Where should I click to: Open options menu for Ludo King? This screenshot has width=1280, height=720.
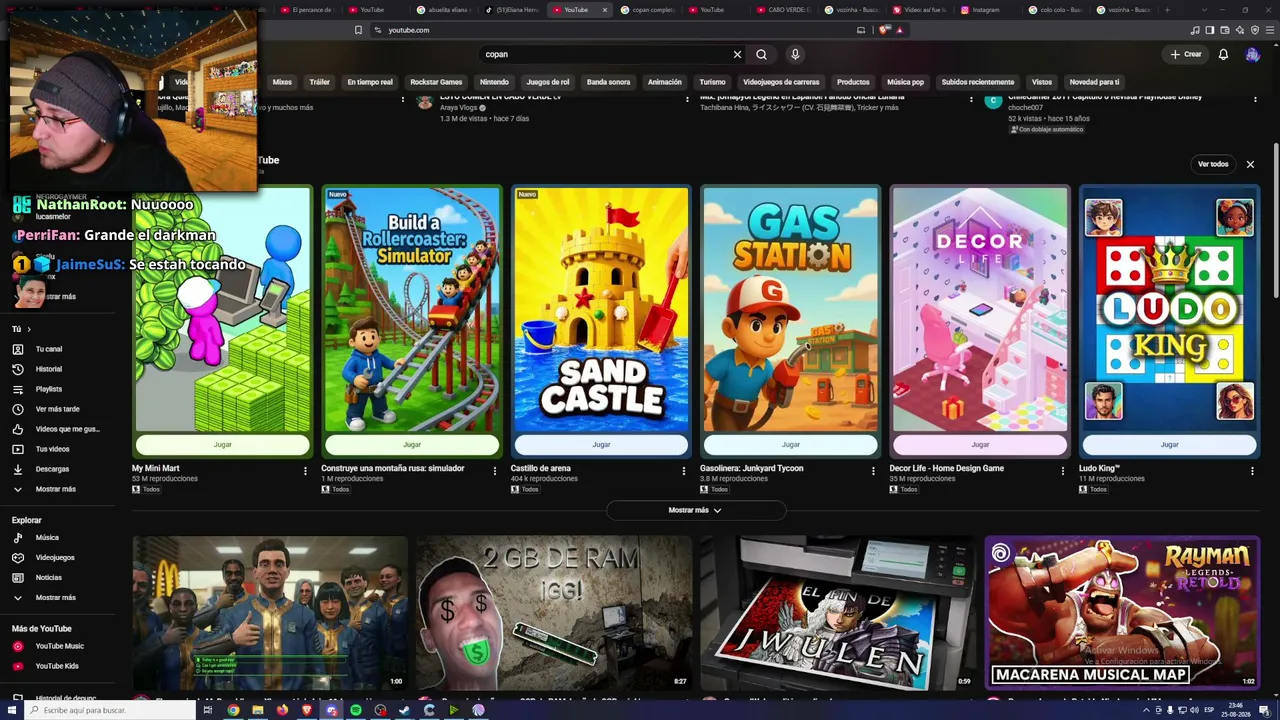pyautogui.click(x=1252, y=470)
